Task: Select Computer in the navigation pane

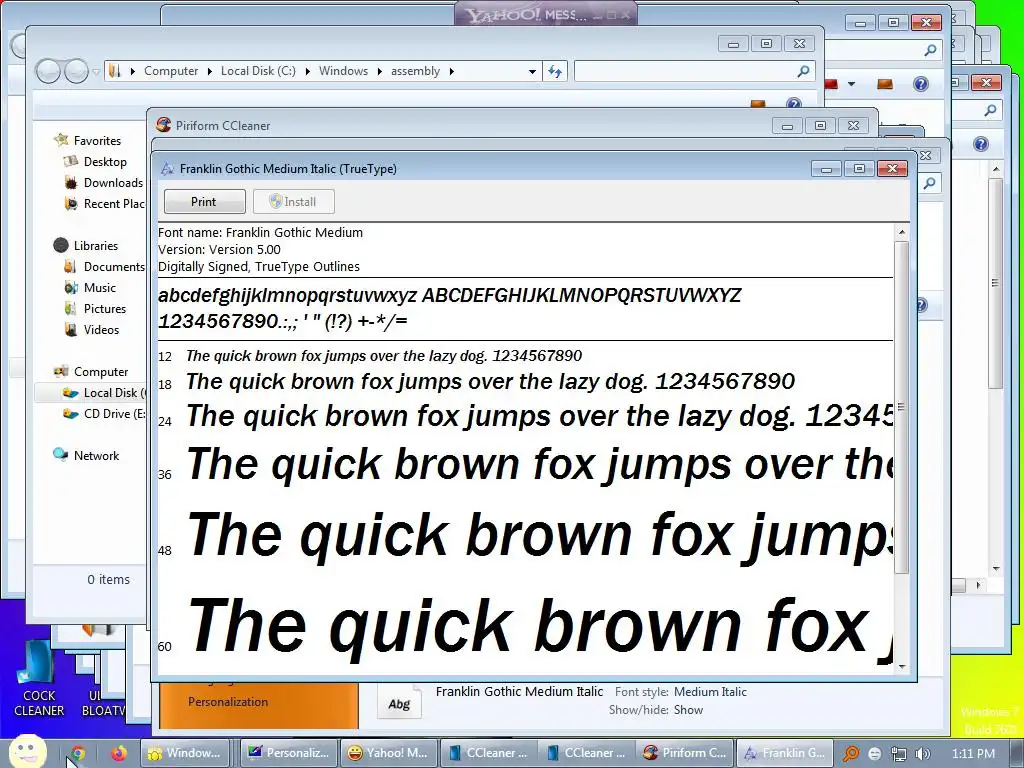Action: [101, 372]
